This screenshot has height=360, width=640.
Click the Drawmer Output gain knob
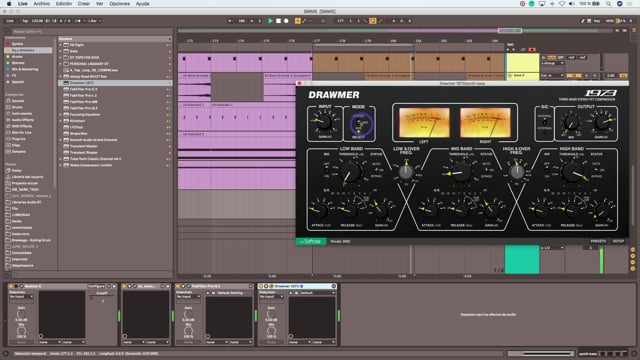tap(602, 122)
